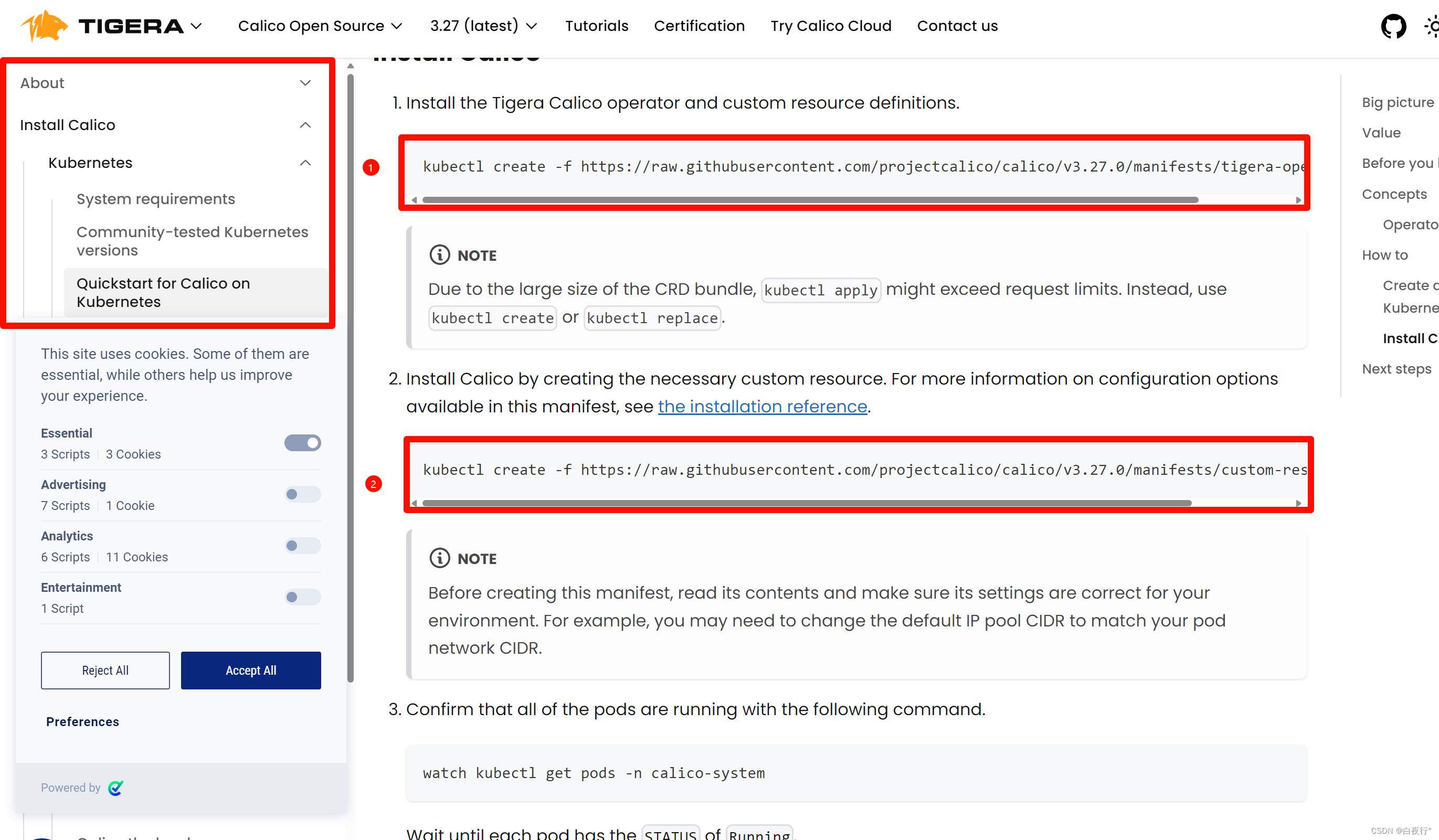Jump to How to in table of contents
Image resolution: width=1439 pixels, height=840 pixels.
point(1385,254)
